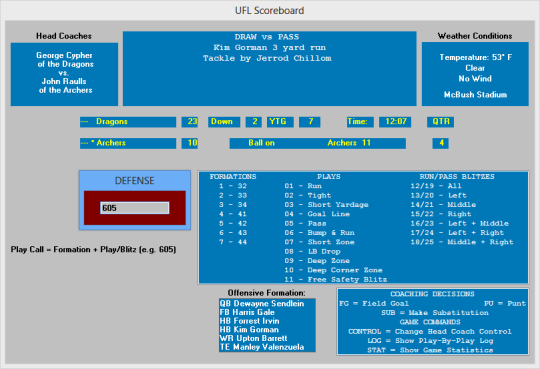The height and width of the screenshot is (369, 540).
Task: Select the Archers team name box
Action: 128,143
